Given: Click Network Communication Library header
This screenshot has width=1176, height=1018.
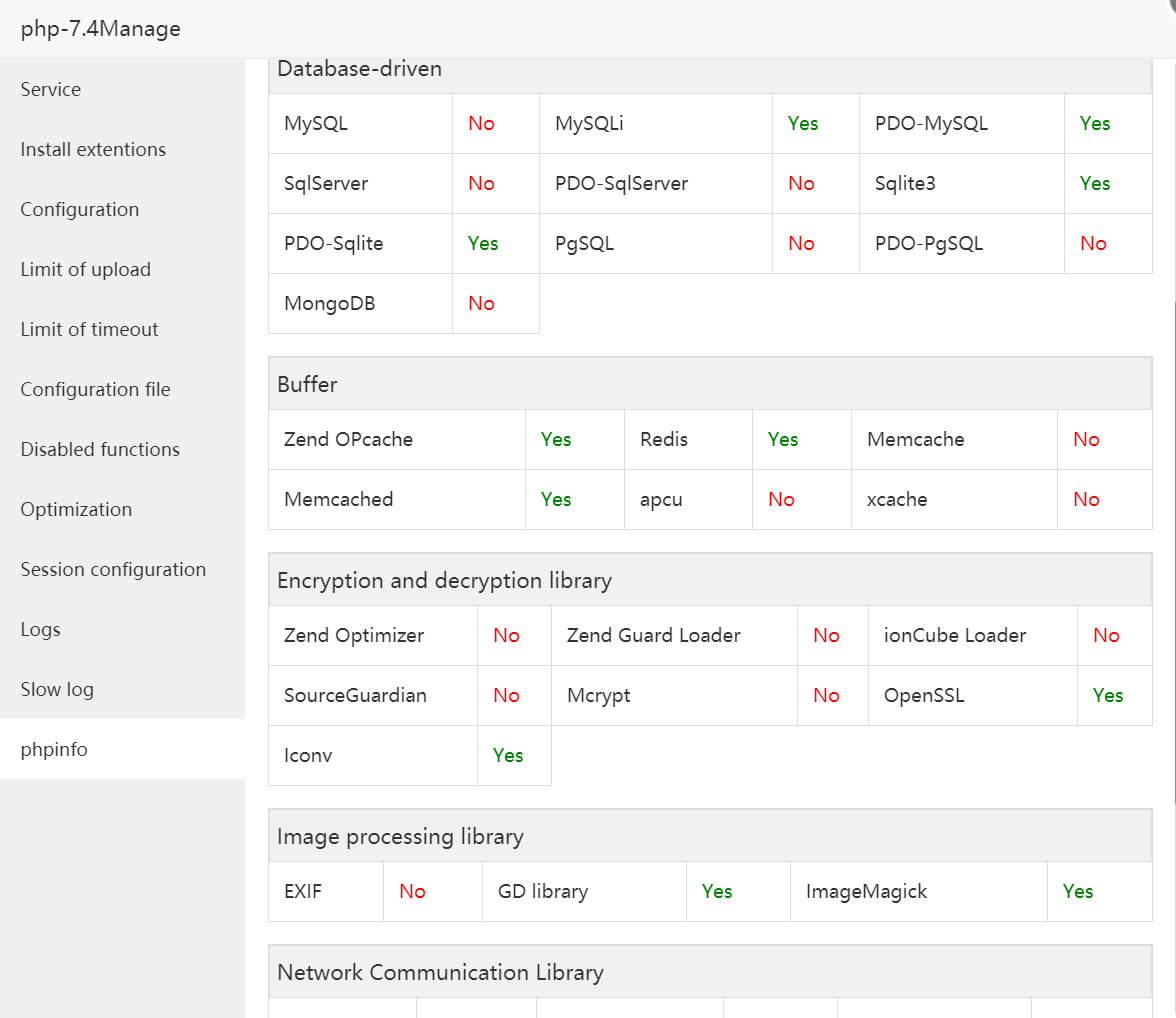Looking at the screenshot, I should coord(441,972).
